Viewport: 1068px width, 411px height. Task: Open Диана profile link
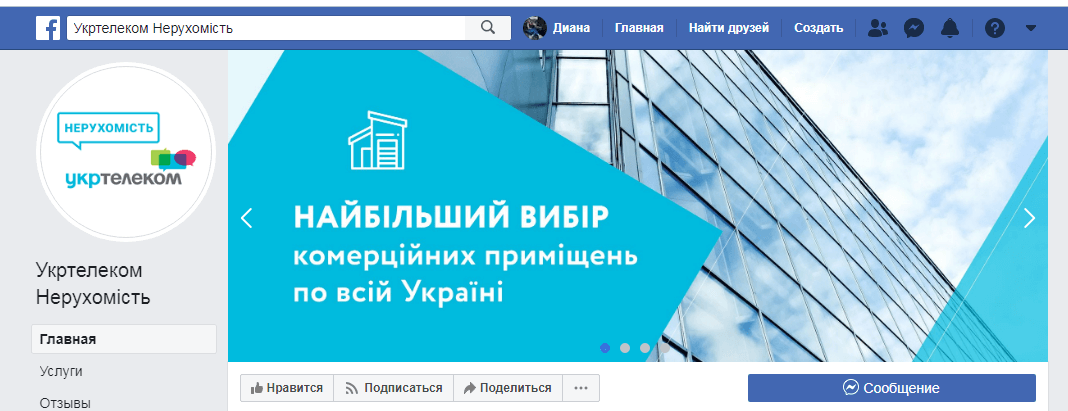point(571,28)
